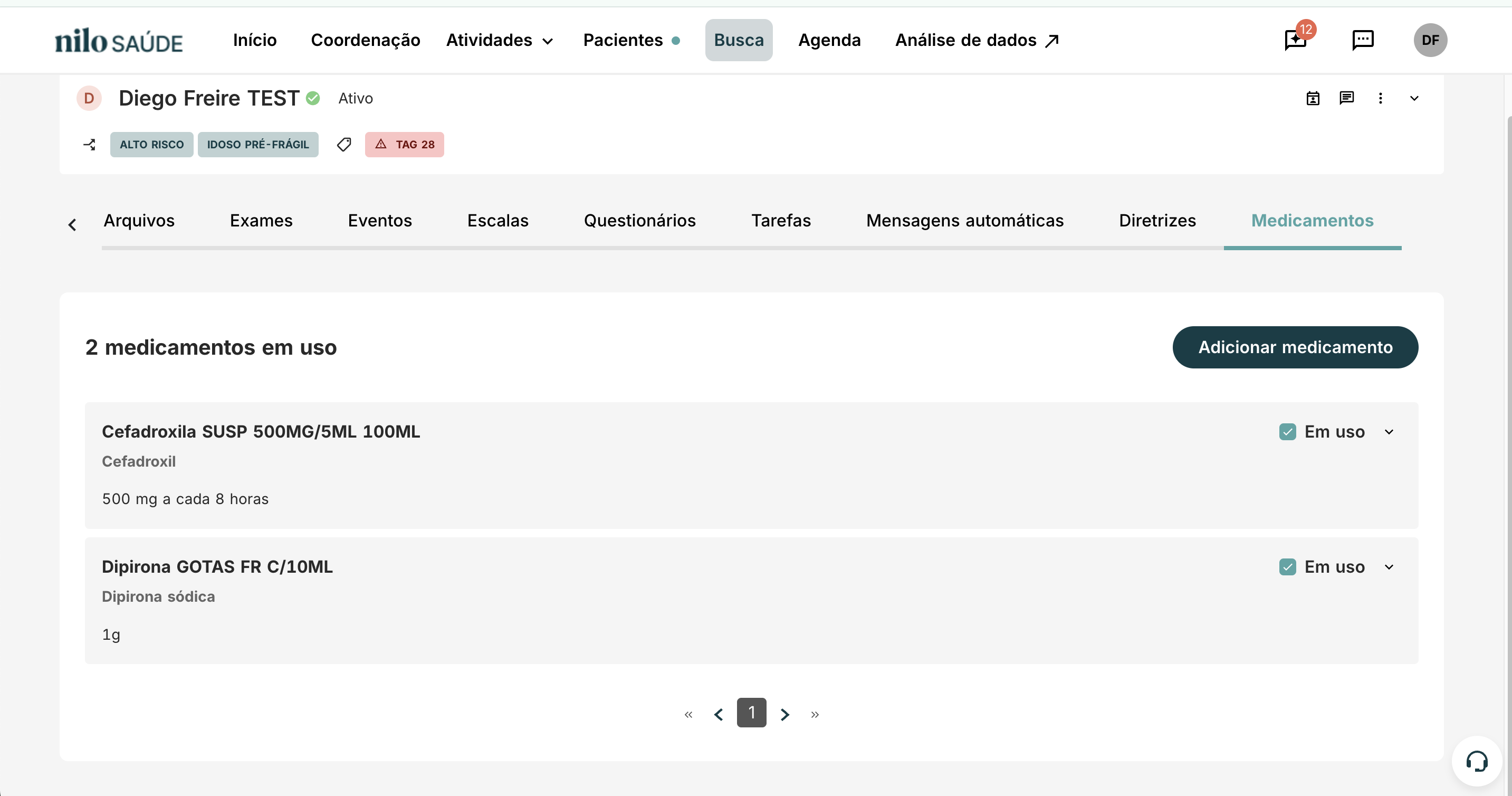The width and height of the screenshot is (1512, 796).
Task: Uncheck Em uso for Cefadroxila
Action: [1287, 431]
